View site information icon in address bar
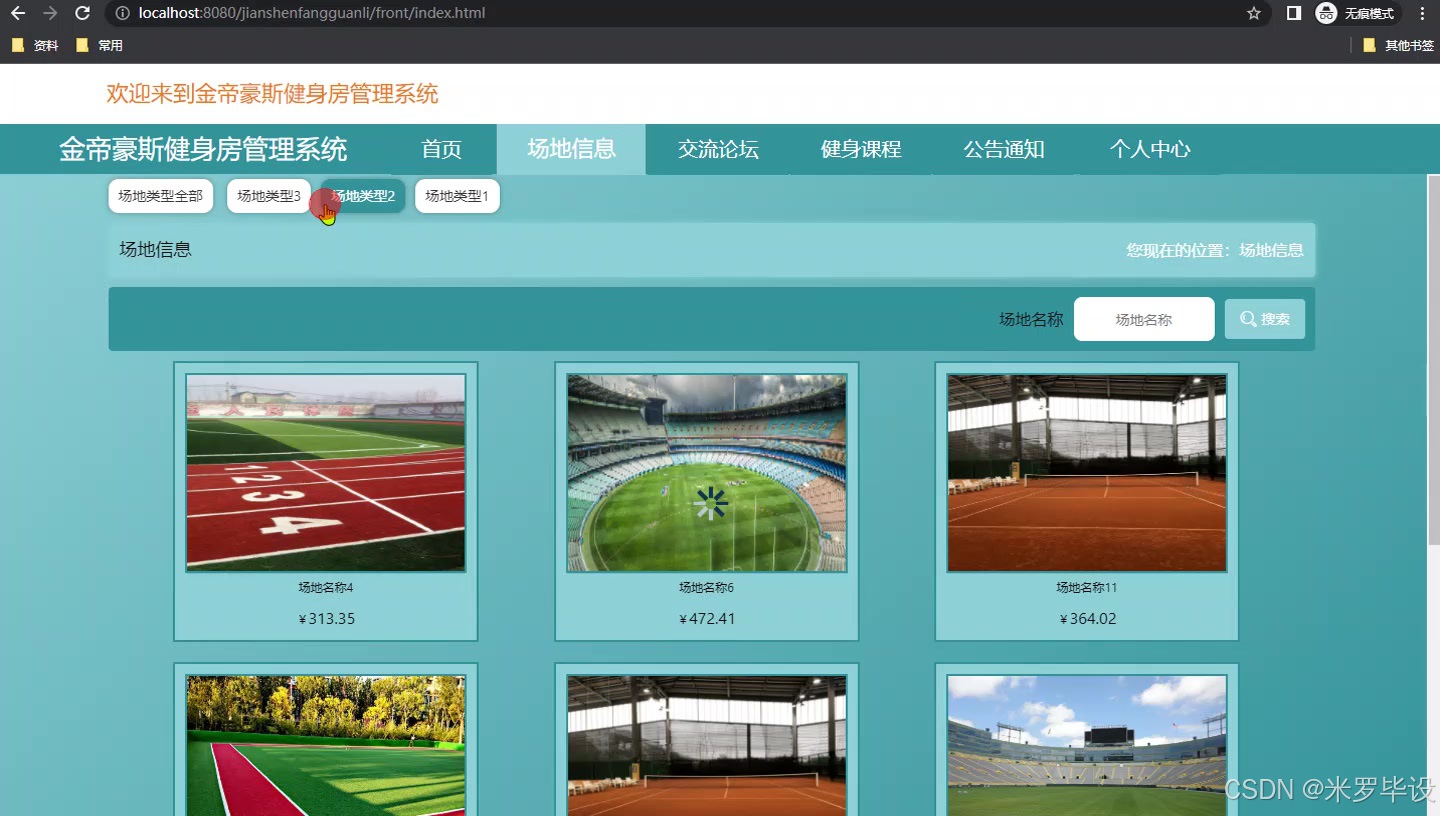 tap(123, 14)
